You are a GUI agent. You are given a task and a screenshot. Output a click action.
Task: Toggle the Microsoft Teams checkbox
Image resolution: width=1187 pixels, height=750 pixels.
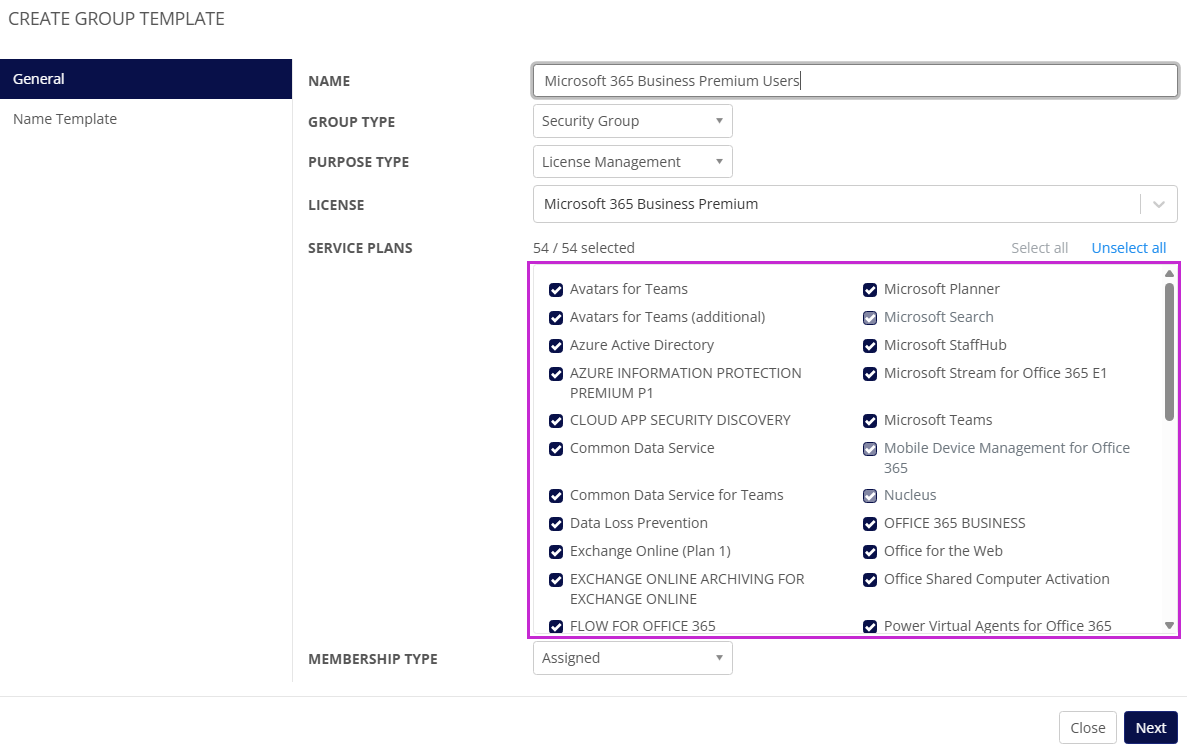[x=870, y=421]
